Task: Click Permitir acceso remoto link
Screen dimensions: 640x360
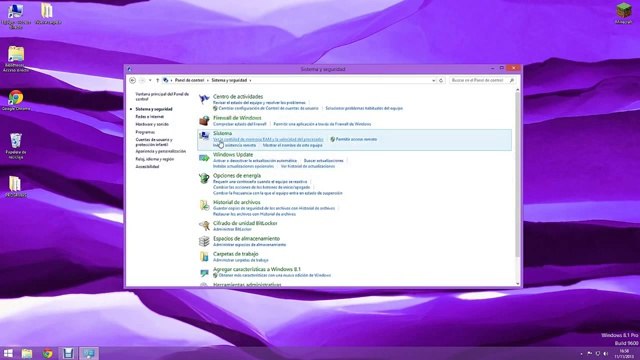Action: pyautogui.click(x=356, y=139)
